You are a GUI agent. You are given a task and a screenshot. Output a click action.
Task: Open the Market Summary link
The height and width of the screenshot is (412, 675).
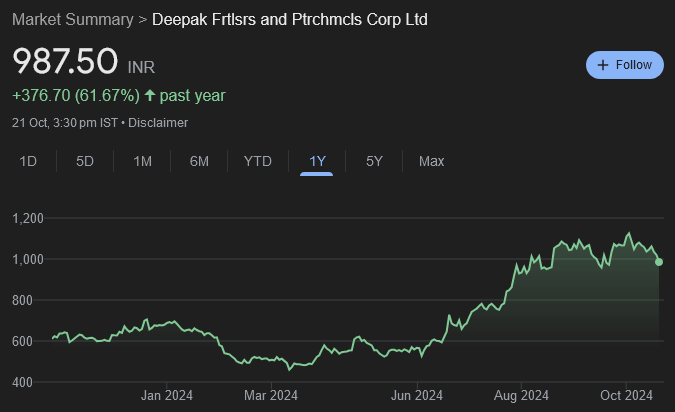[x=73, y=19]
